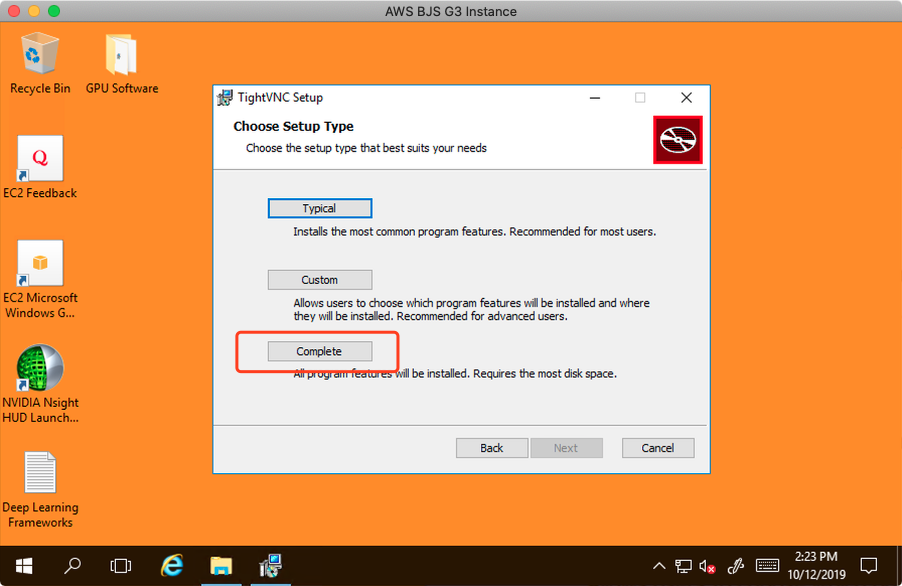Viewport: 902px width, 586px height.
Task: Open the EC2 Feedback shortcut
Action: tap(40, 161)
